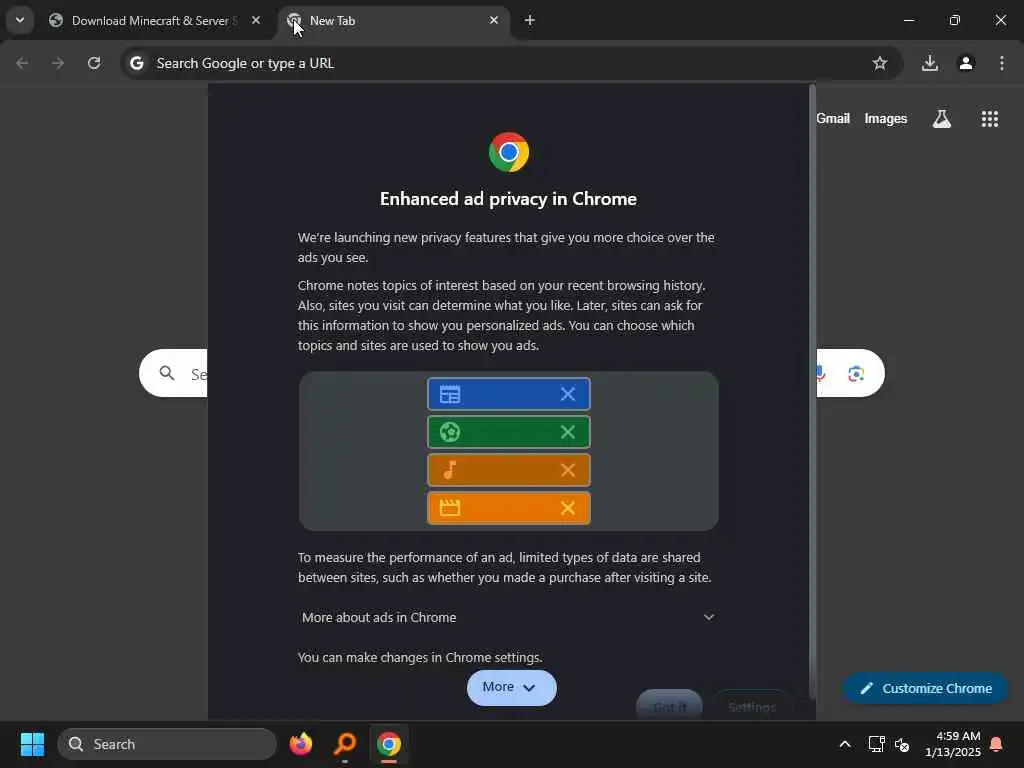Click the Settings button in the dialog
The image size is (1024, 768).
coord(752,705)
